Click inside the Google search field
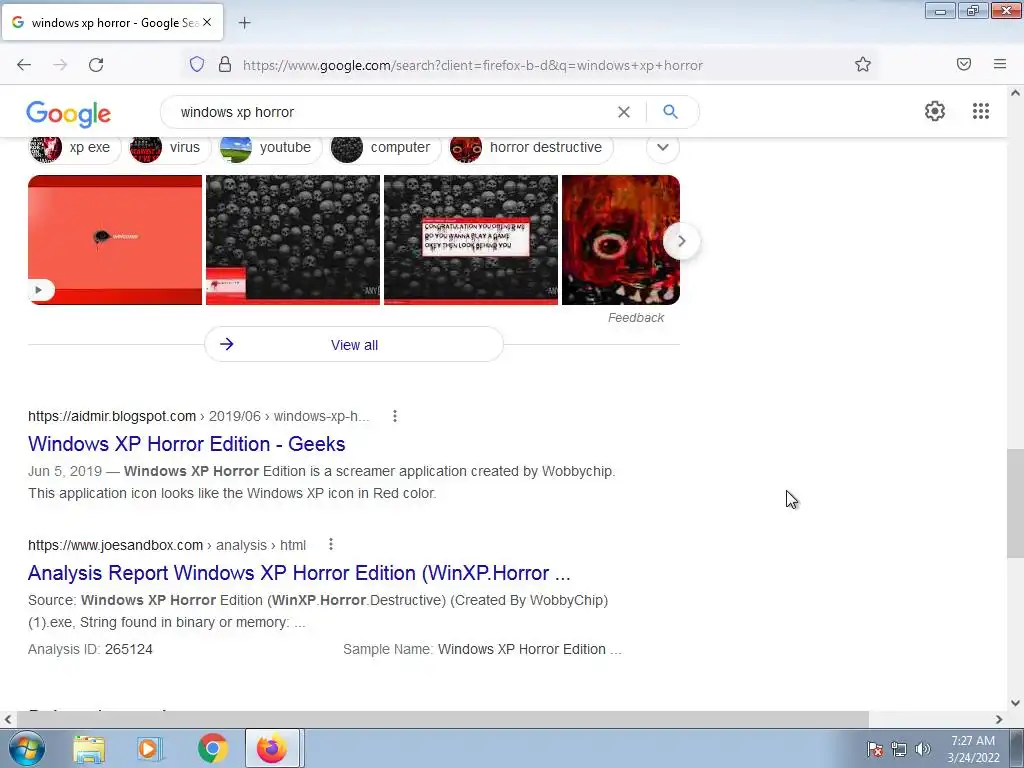Screen dimensions: 1024x768 coord(392,112)
